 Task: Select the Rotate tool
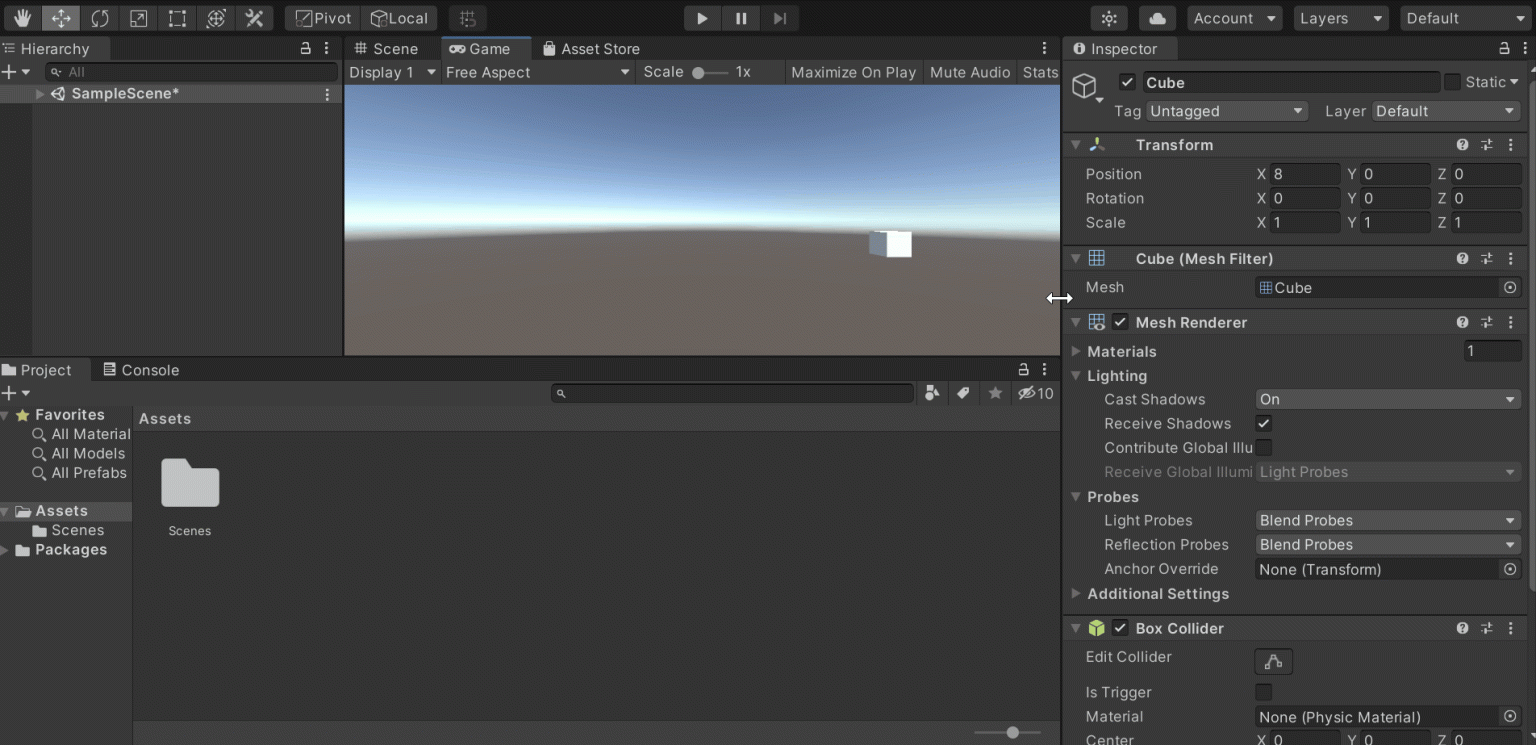[100, 18]
